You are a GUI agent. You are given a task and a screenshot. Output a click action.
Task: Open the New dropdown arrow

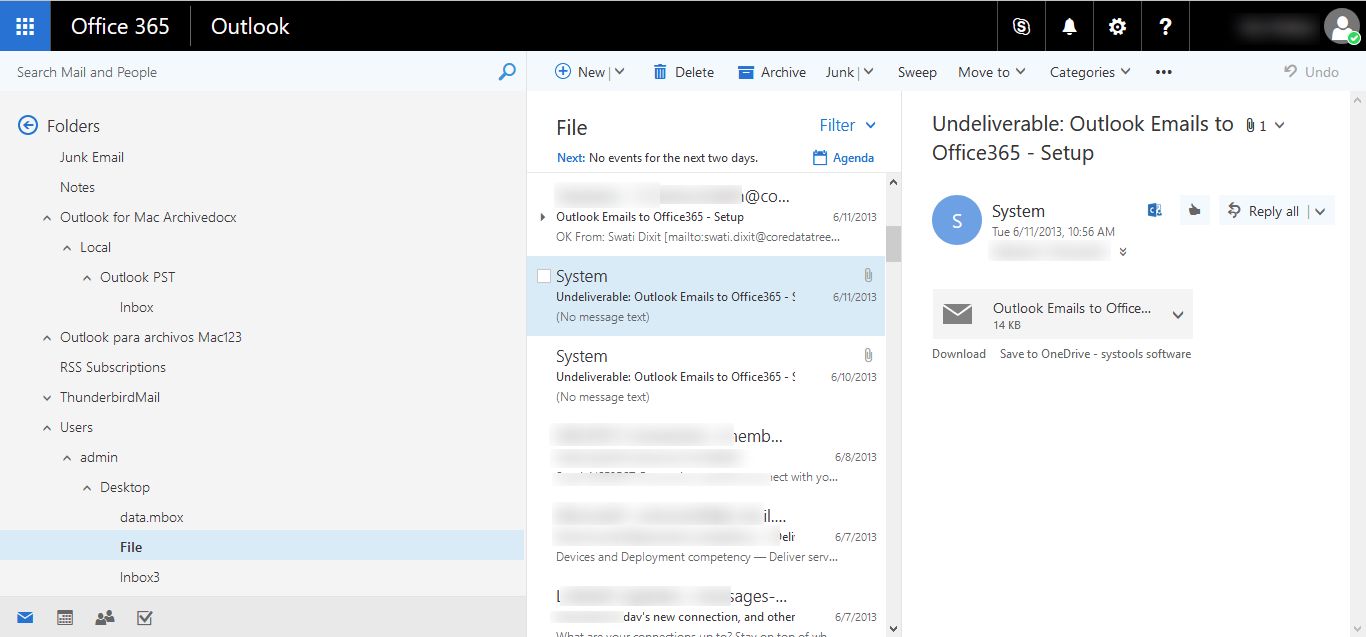point(619,72)
